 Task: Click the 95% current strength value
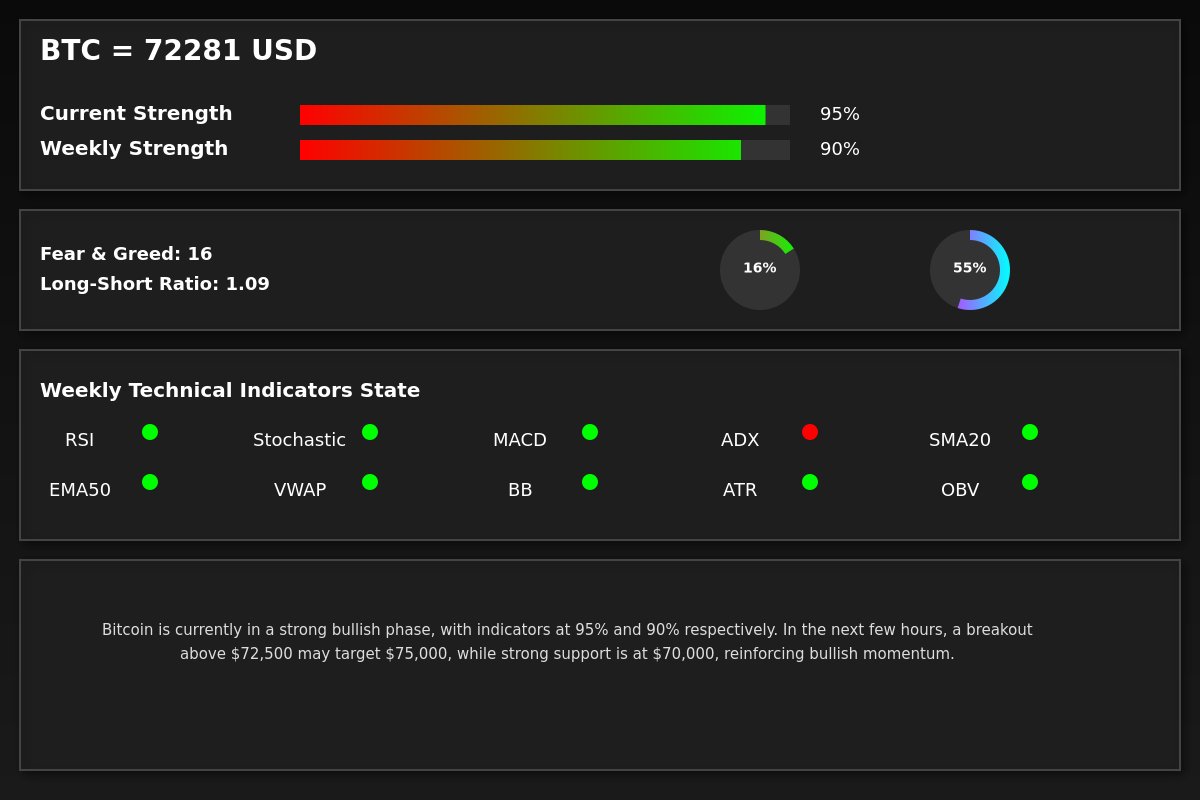coord(840,115)
